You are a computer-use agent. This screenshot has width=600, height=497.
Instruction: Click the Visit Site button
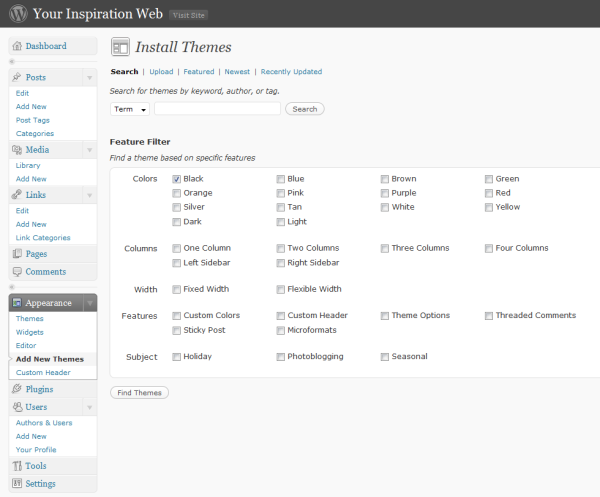click(188, 15)
